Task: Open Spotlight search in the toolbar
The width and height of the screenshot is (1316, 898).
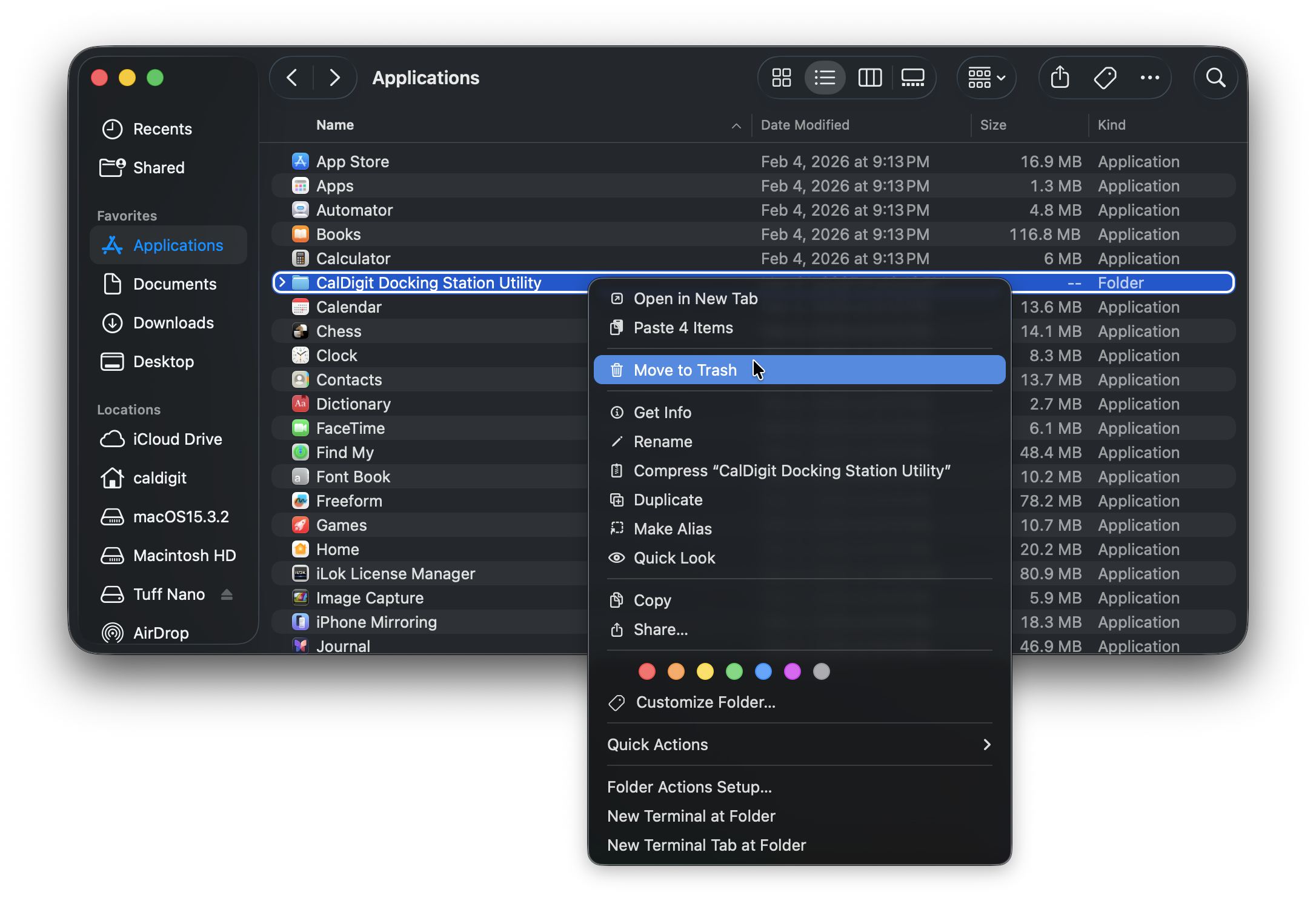Action: click(x=1215, y=78)
